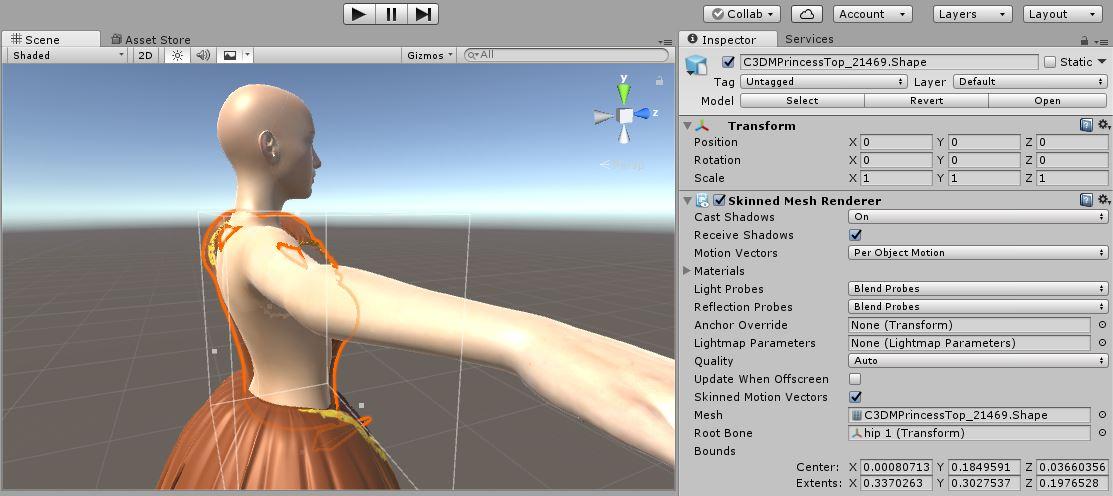
Task: Select the Services tab
Action: tap(809, 39)
